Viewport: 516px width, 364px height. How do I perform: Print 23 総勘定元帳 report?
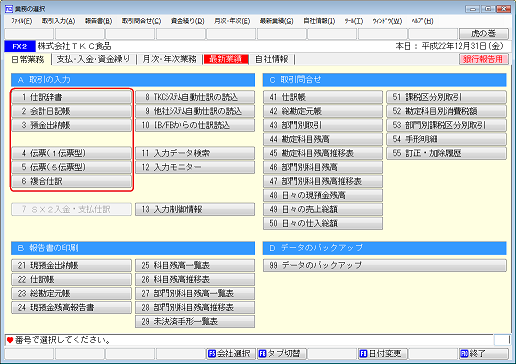point(71,293)
